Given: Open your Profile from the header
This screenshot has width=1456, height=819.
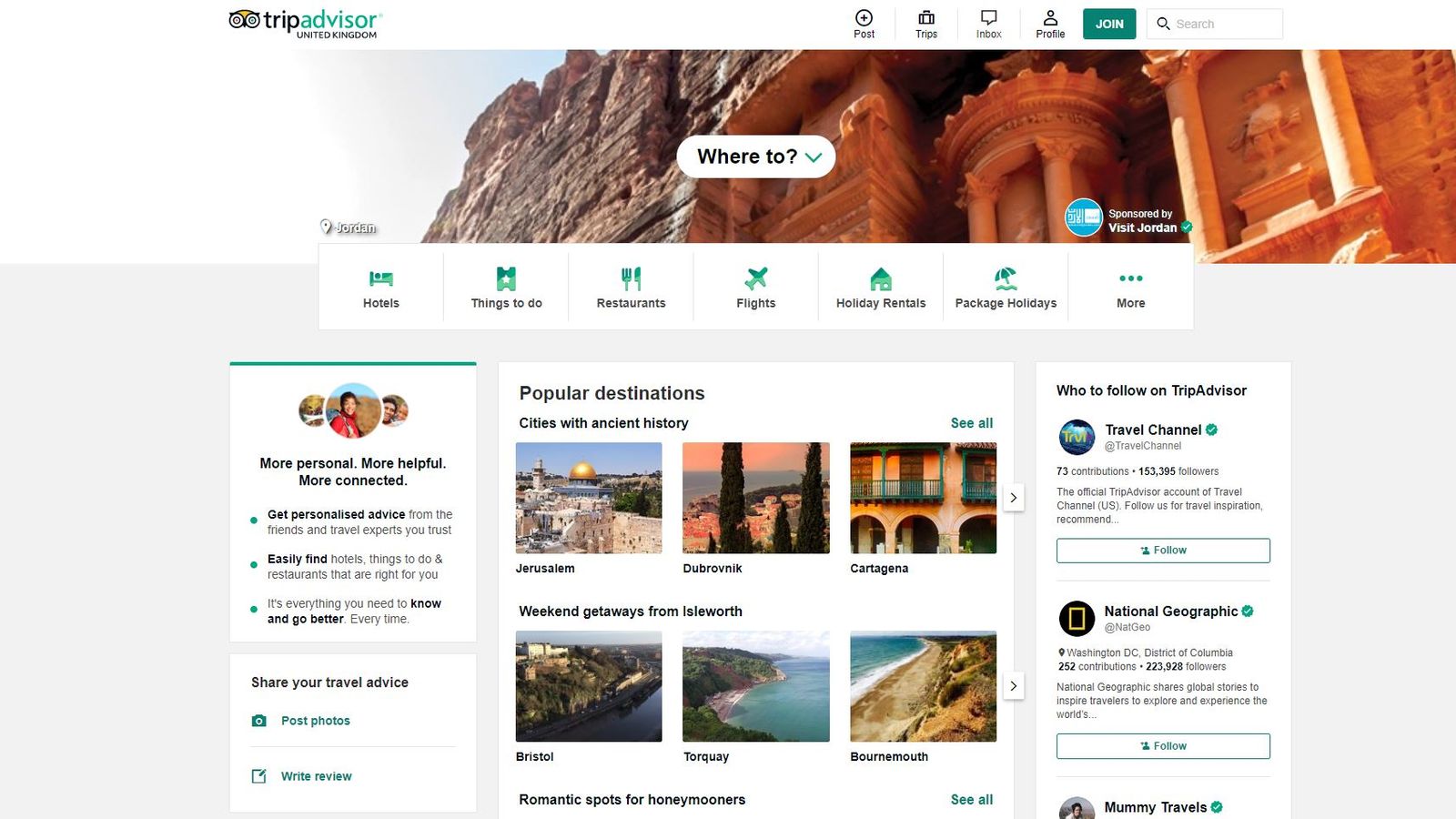Looking at the screenshot, I should pyautogui.click(x=1050, y=23).
